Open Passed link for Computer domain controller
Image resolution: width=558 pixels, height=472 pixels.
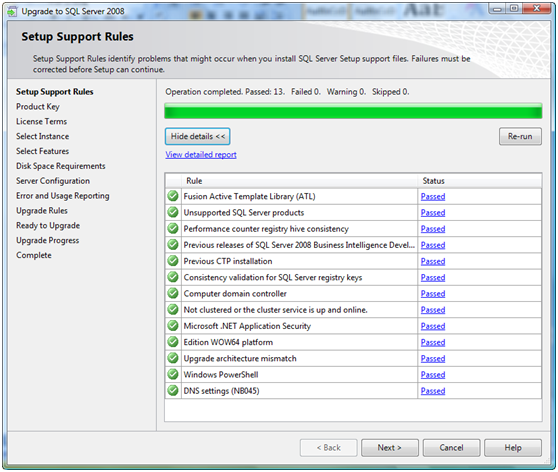tap(433, 294)
